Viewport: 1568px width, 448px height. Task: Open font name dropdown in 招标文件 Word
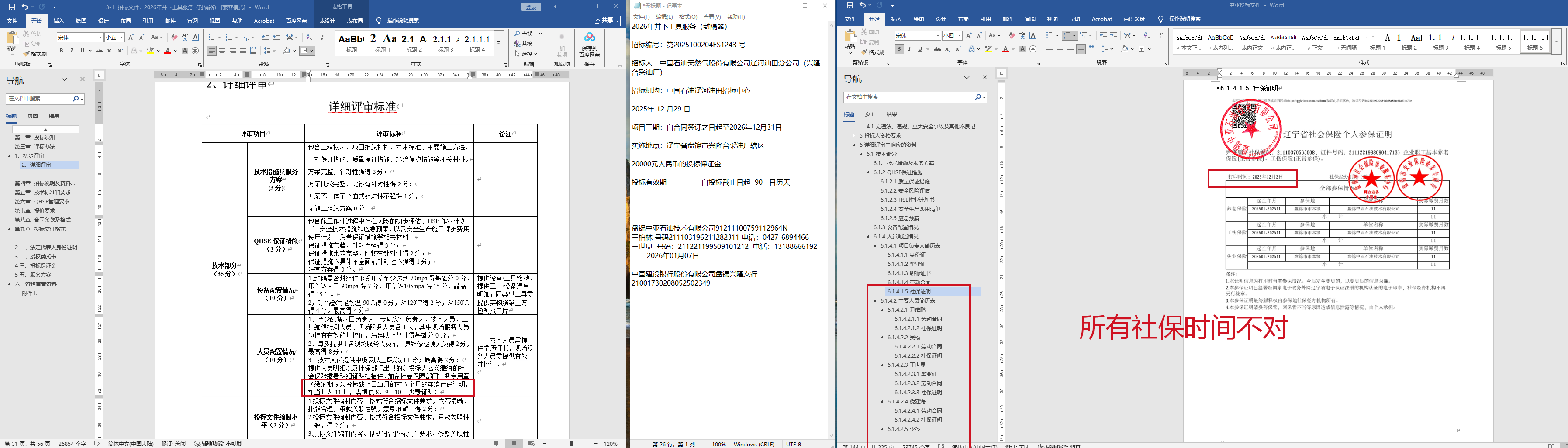point(100,38)
